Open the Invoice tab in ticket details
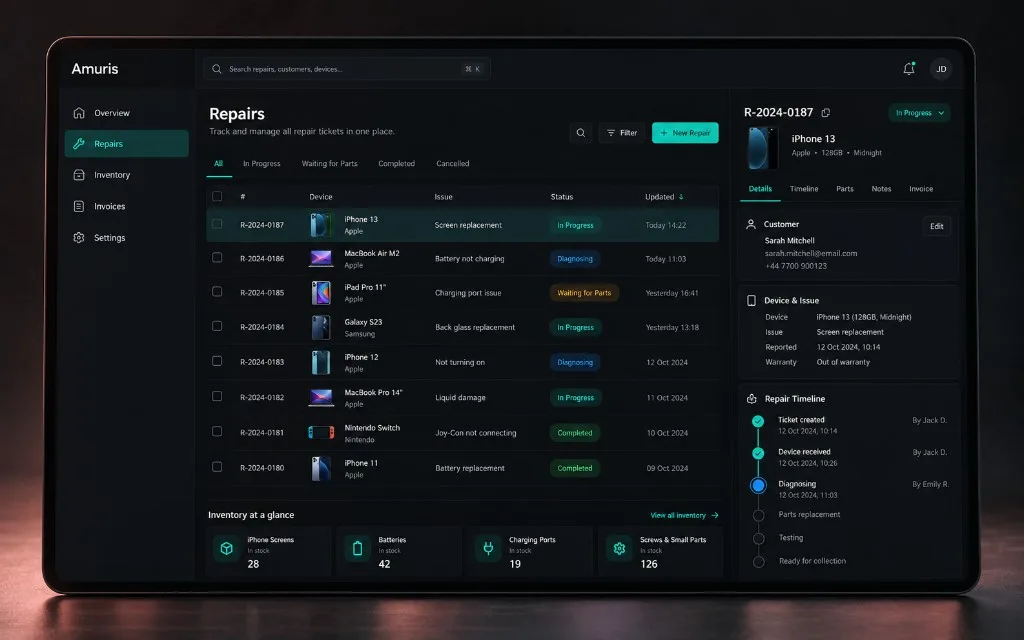The width and height of the screenshot is (1024, 640). click(x=921, y=189)
